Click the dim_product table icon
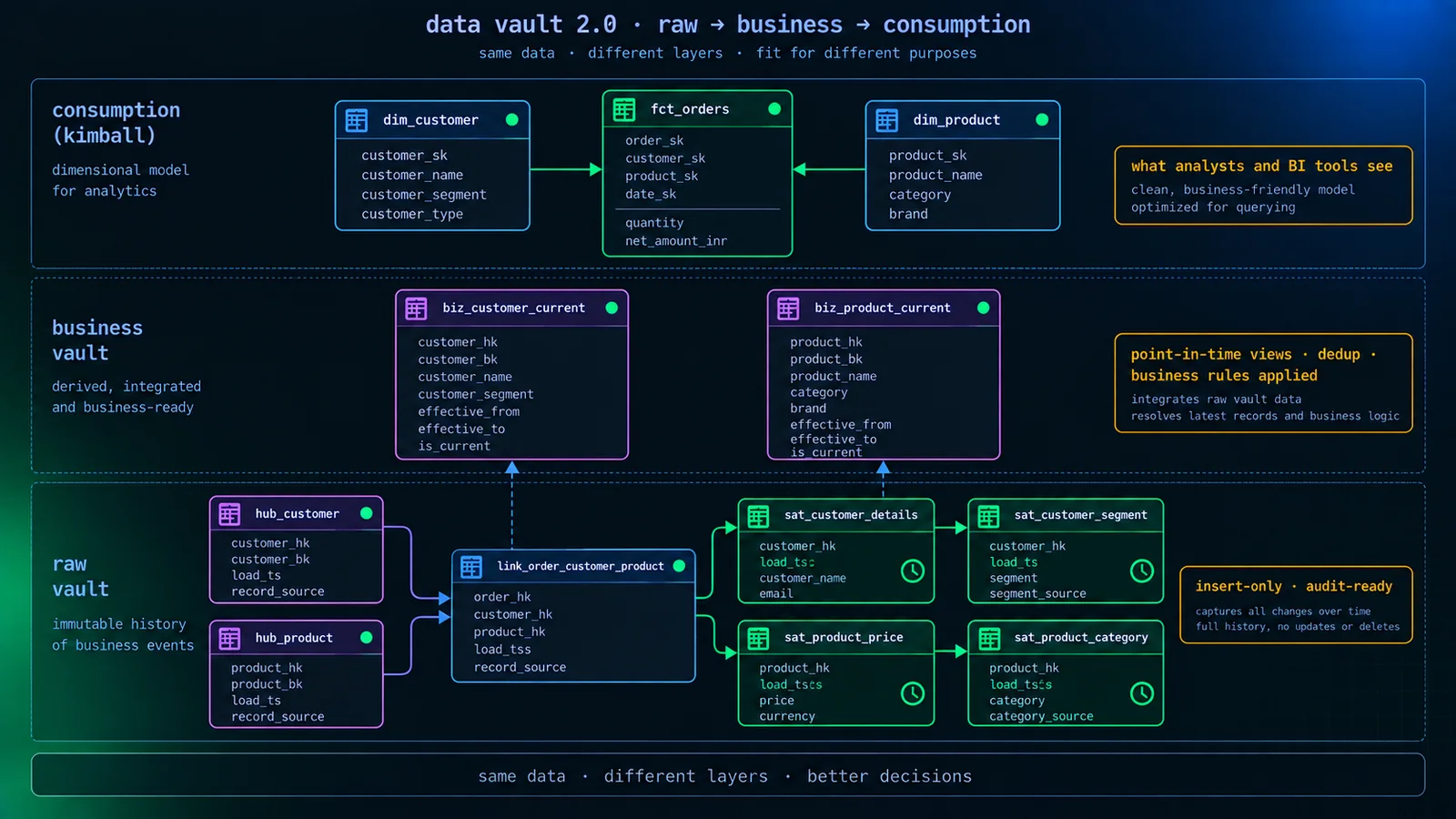Screen dimensions: 1456x819 click(x=887, y=120)
